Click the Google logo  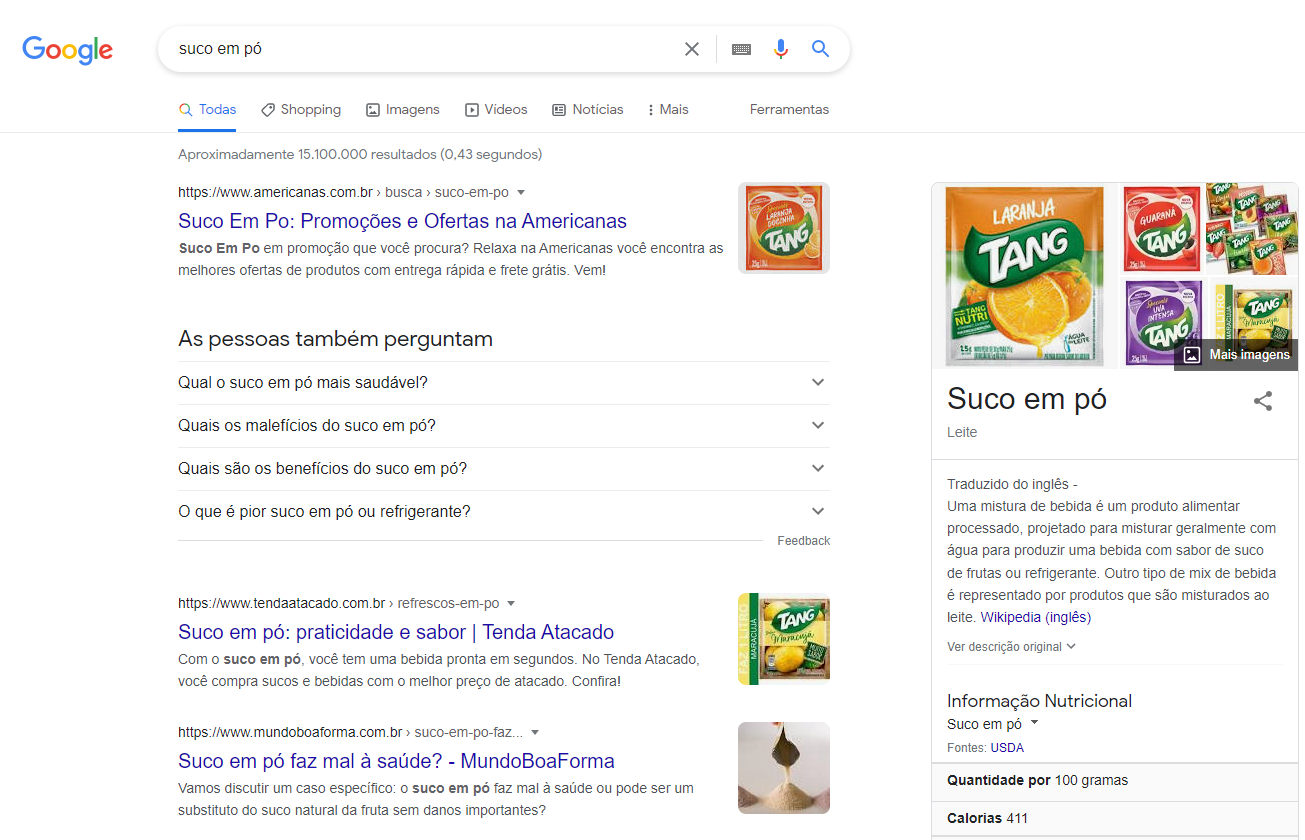(68, 50)
